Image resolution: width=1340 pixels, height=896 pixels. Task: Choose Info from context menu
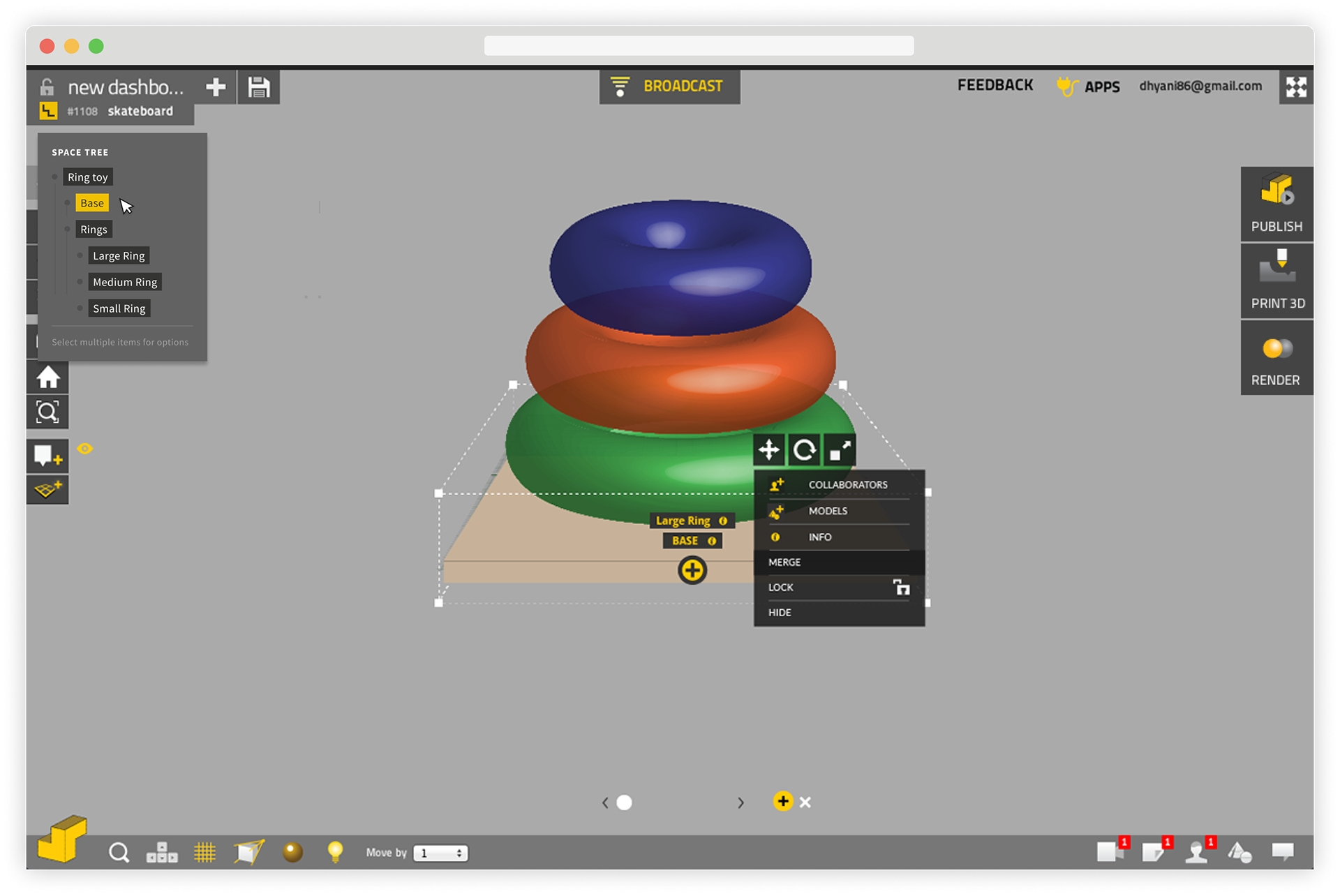pos(840,537)
